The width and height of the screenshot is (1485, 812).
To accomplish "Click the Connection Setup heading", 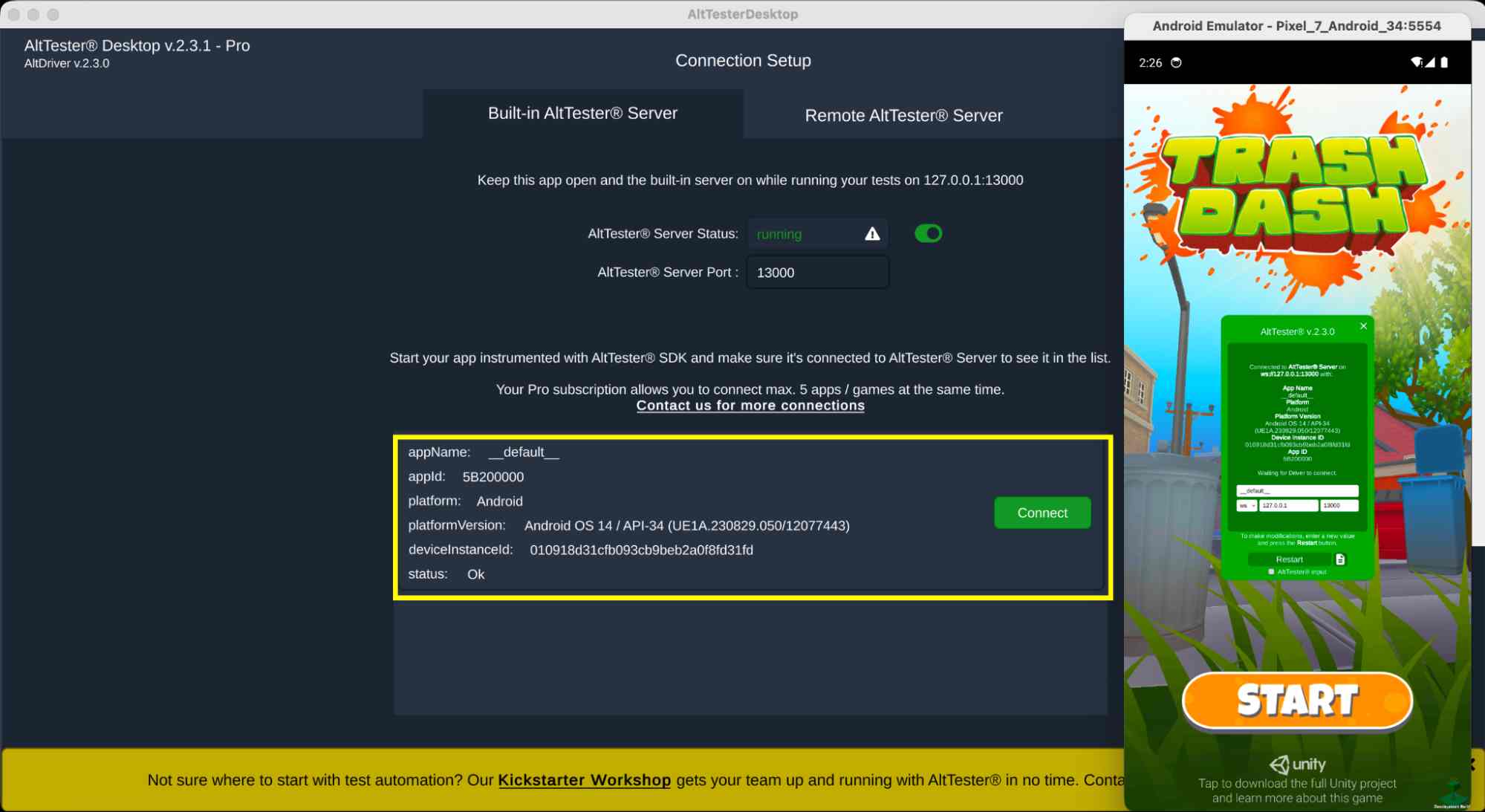I will [743, 61].
